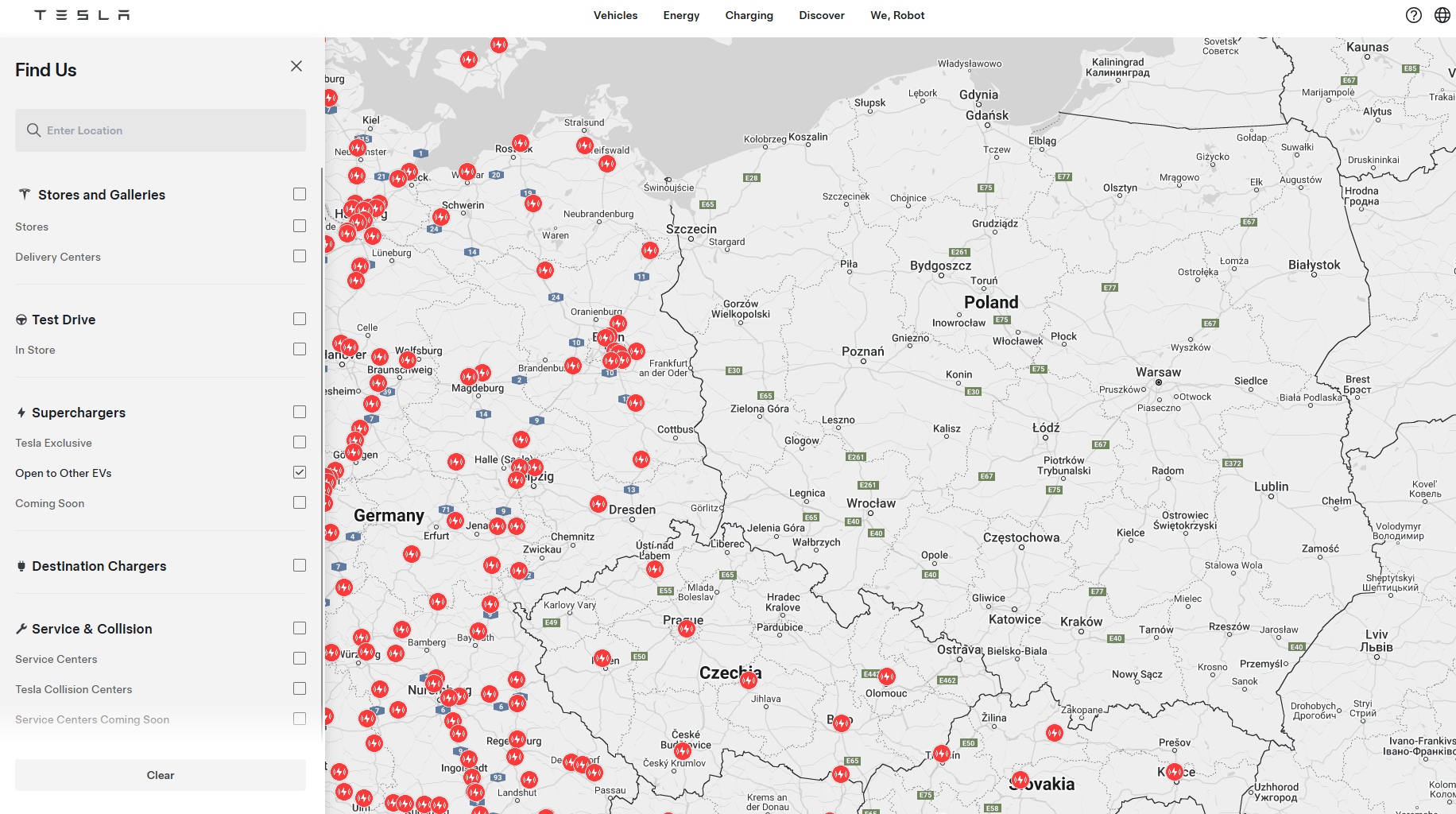Click the Tesla logo
Screen dimensions: 1456x814
coord(82,15)
